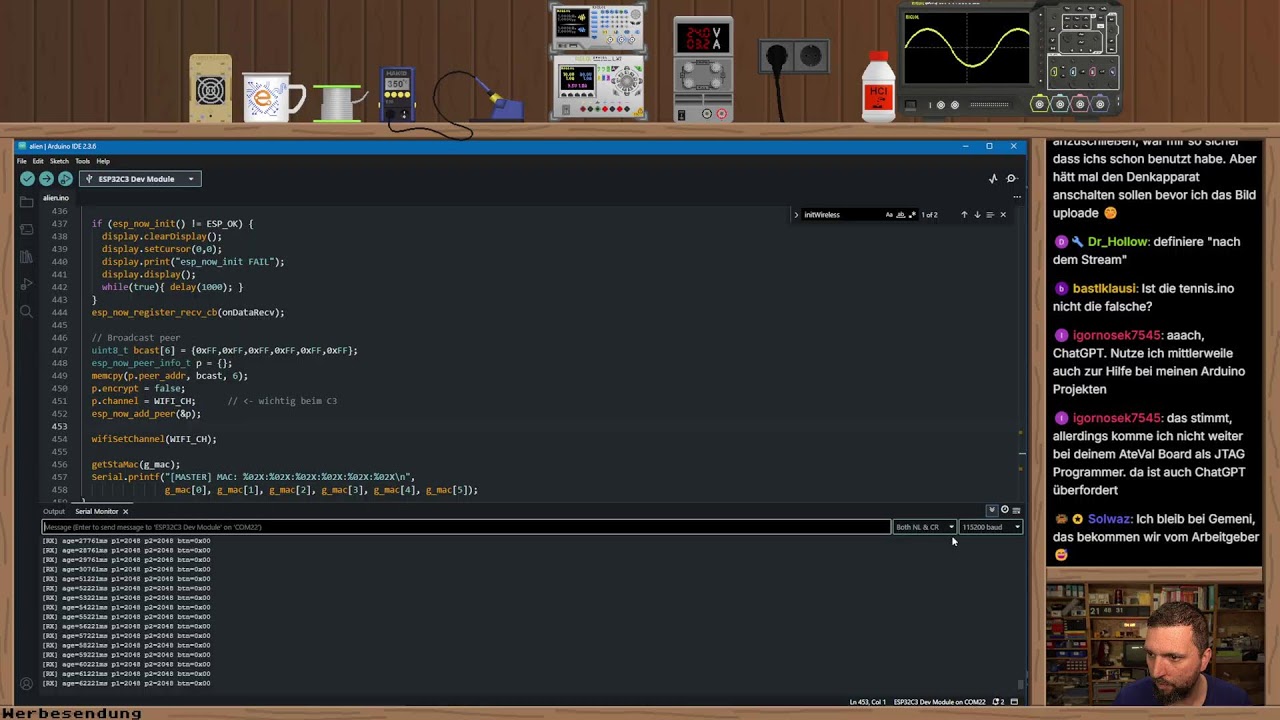Open the Boards Manager sidebar icon
The width and height of the screenshot is (1280, 720).
[26, 229]
